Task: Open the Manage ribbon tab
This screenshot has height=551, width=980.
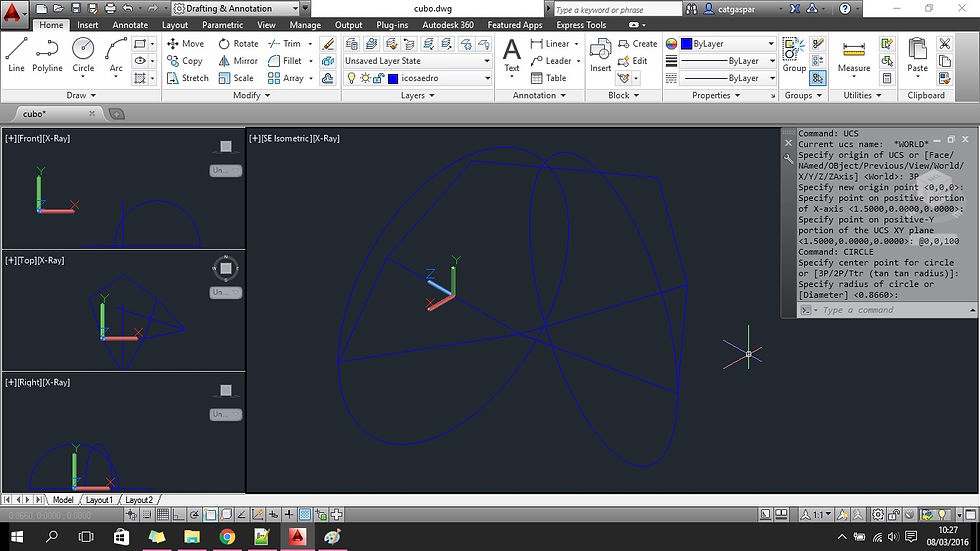Action: [306, 25]
